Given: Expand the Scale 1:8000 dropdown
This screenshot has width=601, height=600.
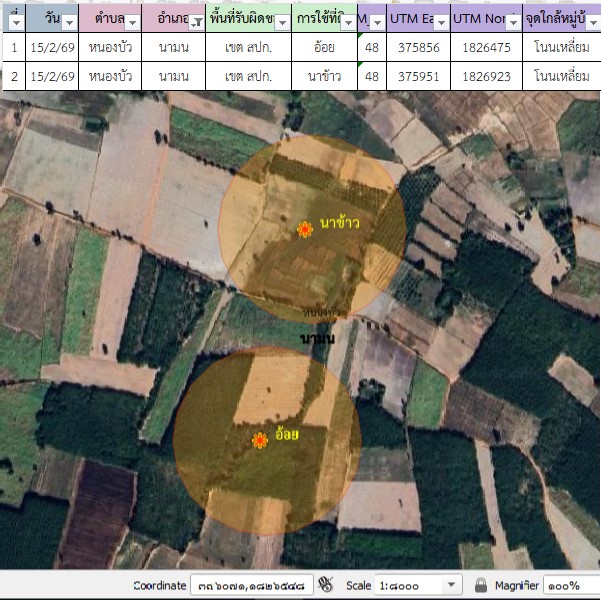Looking at the screenshot, I should 451,584.
